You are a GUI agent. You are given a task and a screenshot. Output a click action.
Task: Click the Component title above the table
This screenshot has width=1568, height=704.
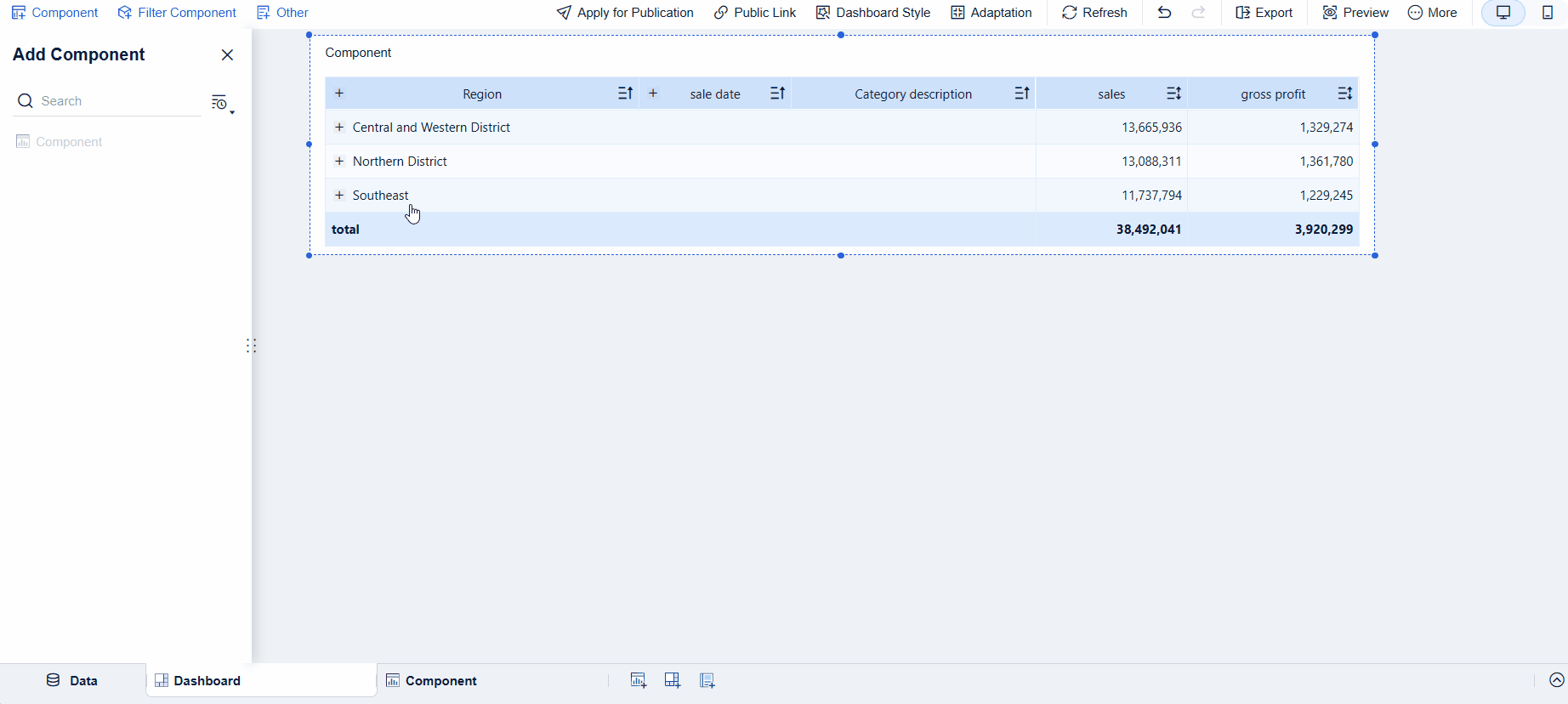pos(358,53)
